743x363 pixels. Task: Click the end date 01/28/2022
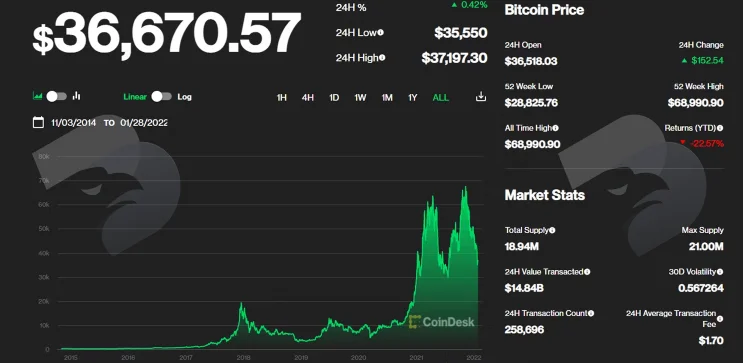144,123
